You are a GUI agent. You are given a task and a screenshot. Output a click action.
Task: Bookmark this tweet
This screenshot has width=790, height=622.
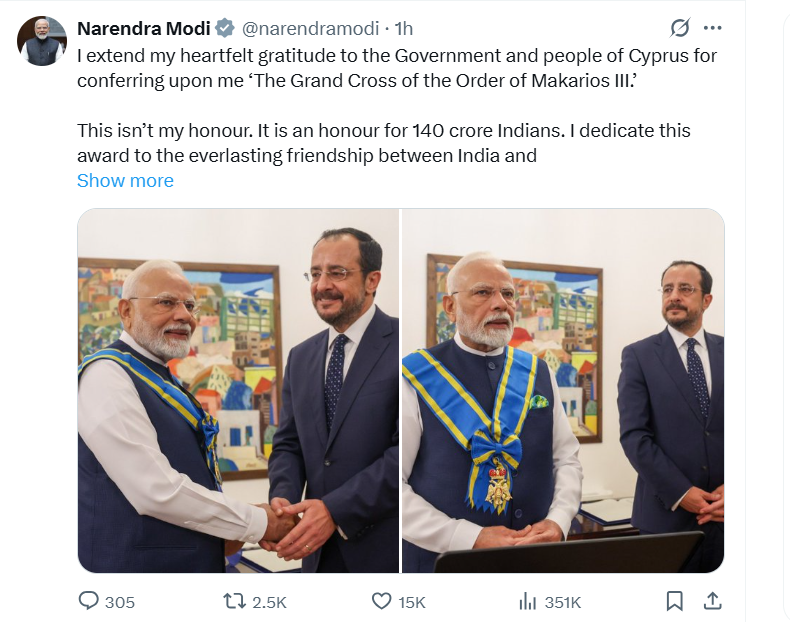pos(674,601)
